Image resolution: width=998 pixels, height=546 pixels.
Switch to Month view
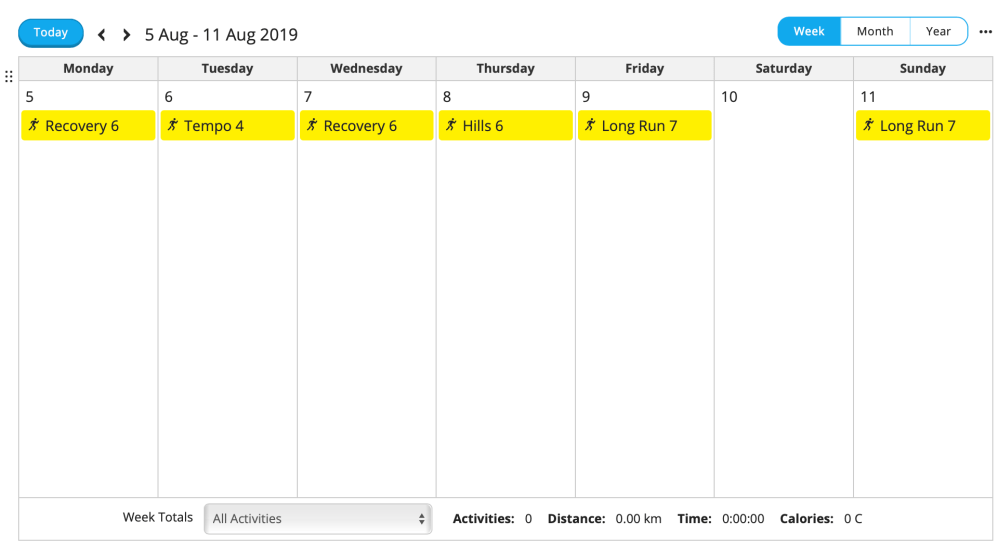(x=874, y=31)
